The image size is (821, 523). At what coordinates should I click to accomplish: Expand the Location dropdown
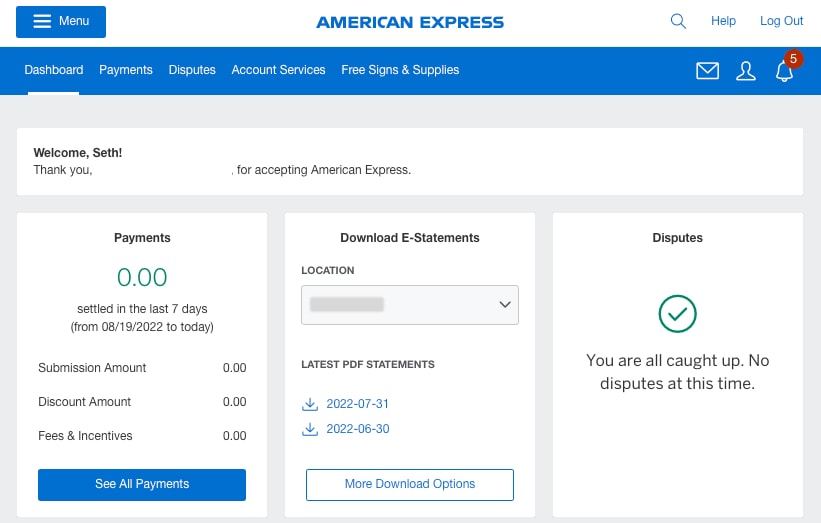pyautogui.click(x=410, y=305)
